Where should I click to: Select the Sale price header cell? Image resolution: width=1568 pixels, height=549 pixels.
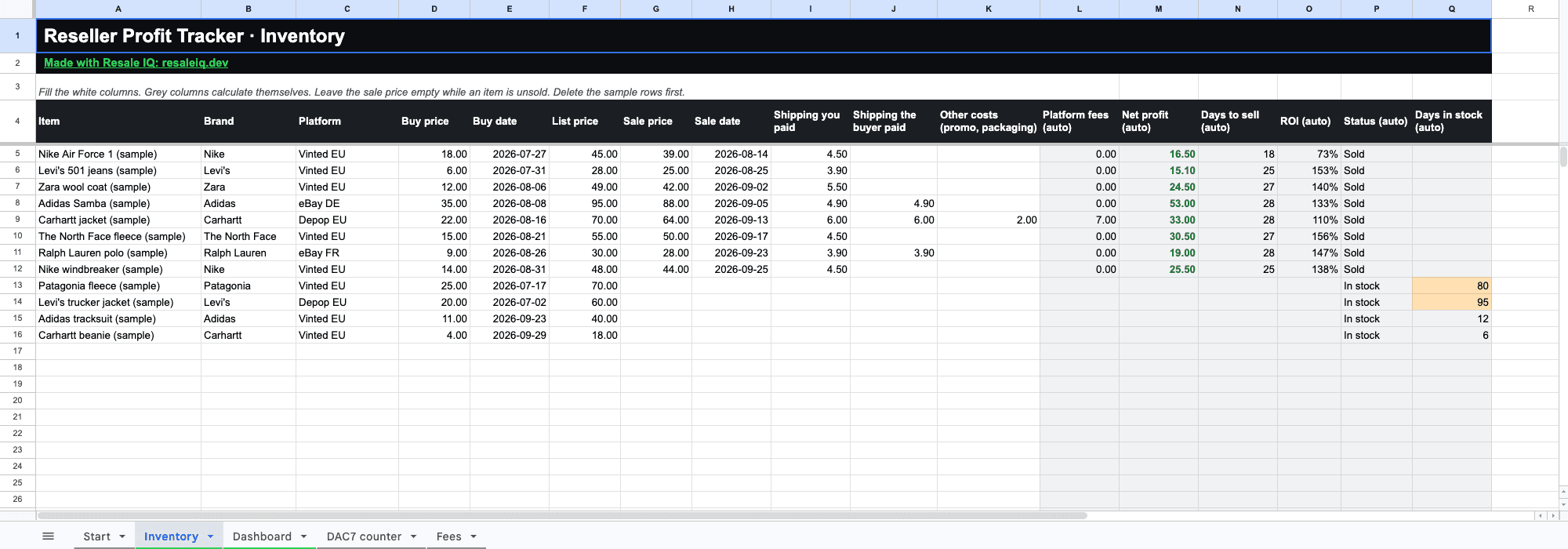click(x=656, y=122)
